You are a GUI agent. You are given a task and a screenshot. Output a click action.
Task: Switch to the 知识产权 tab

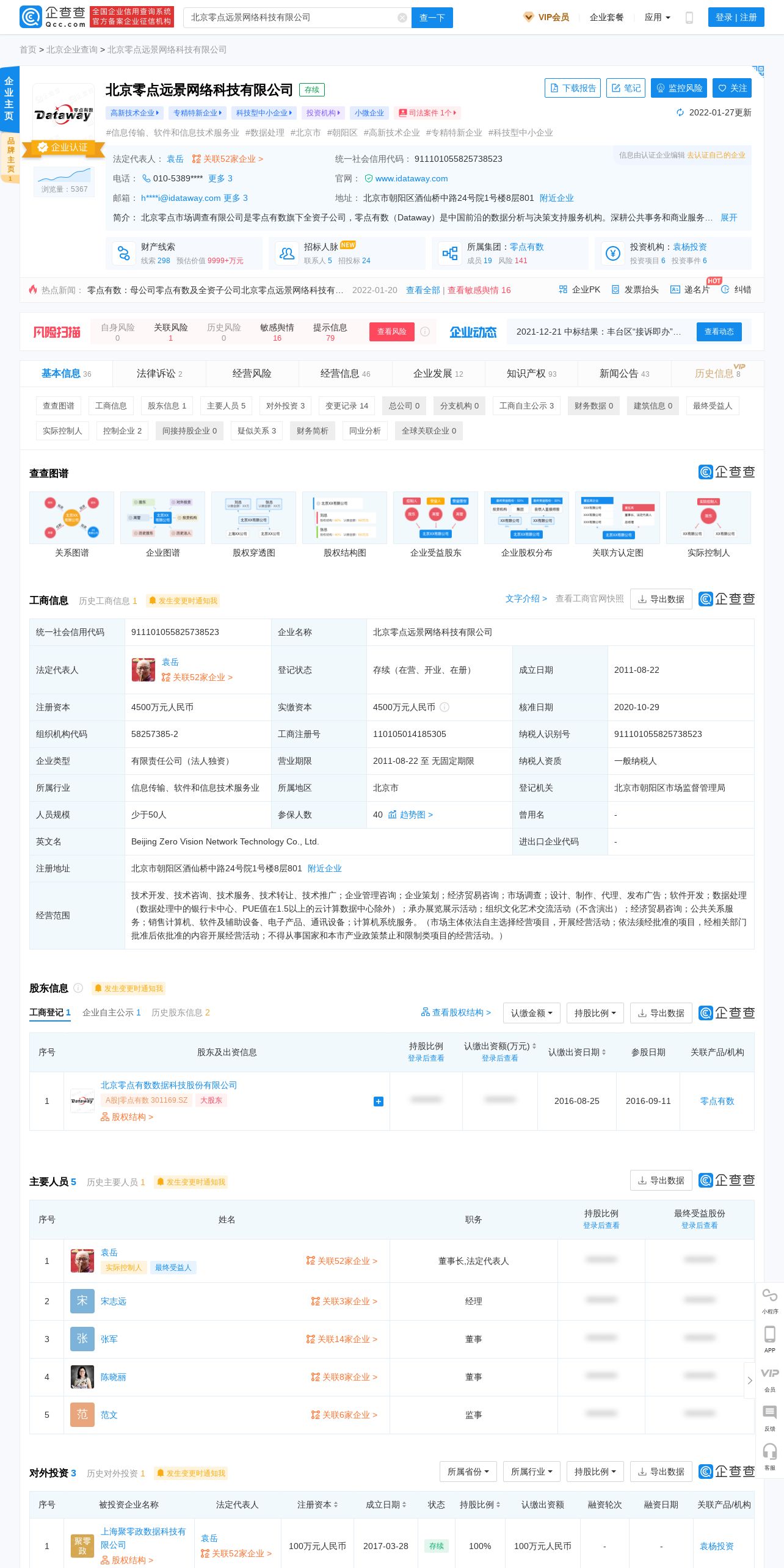coord(532,374)
